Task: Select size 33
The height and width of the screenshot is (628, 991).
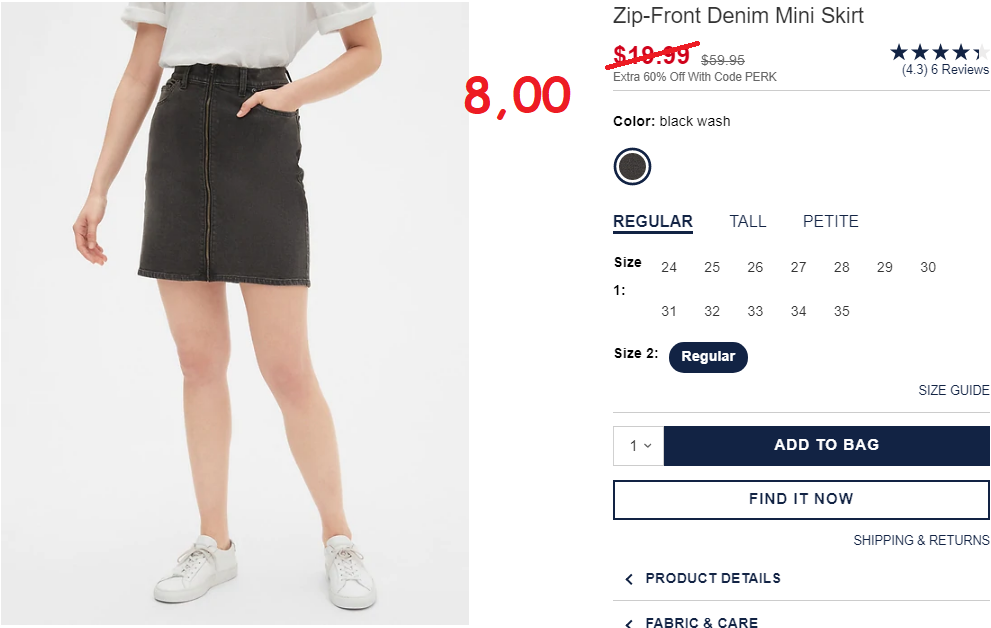Action: (x=755, y=311)
